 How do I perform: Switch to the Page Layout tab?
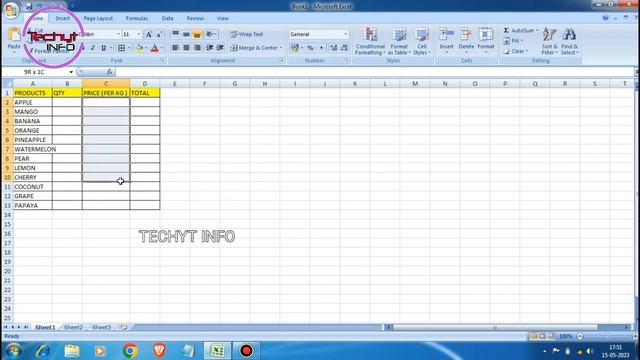(98, 18)
